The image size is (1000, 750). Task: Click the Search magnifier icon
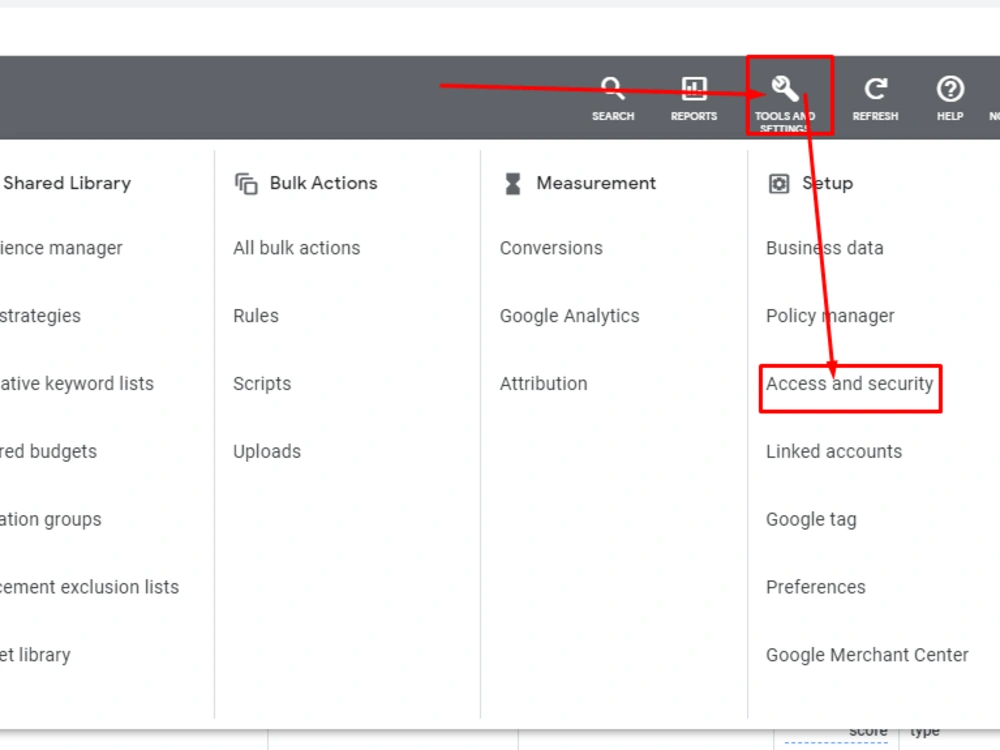(x=612, y=89)
